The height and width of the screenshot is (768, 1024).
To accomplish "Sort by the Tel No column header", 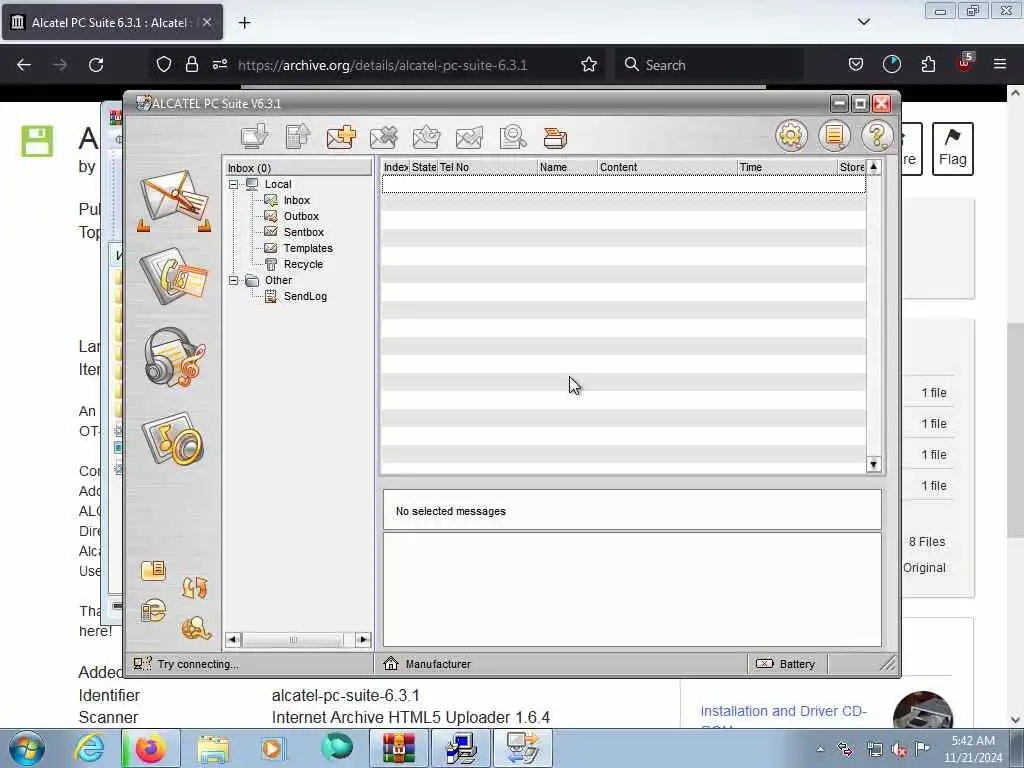I will (487, 167).
